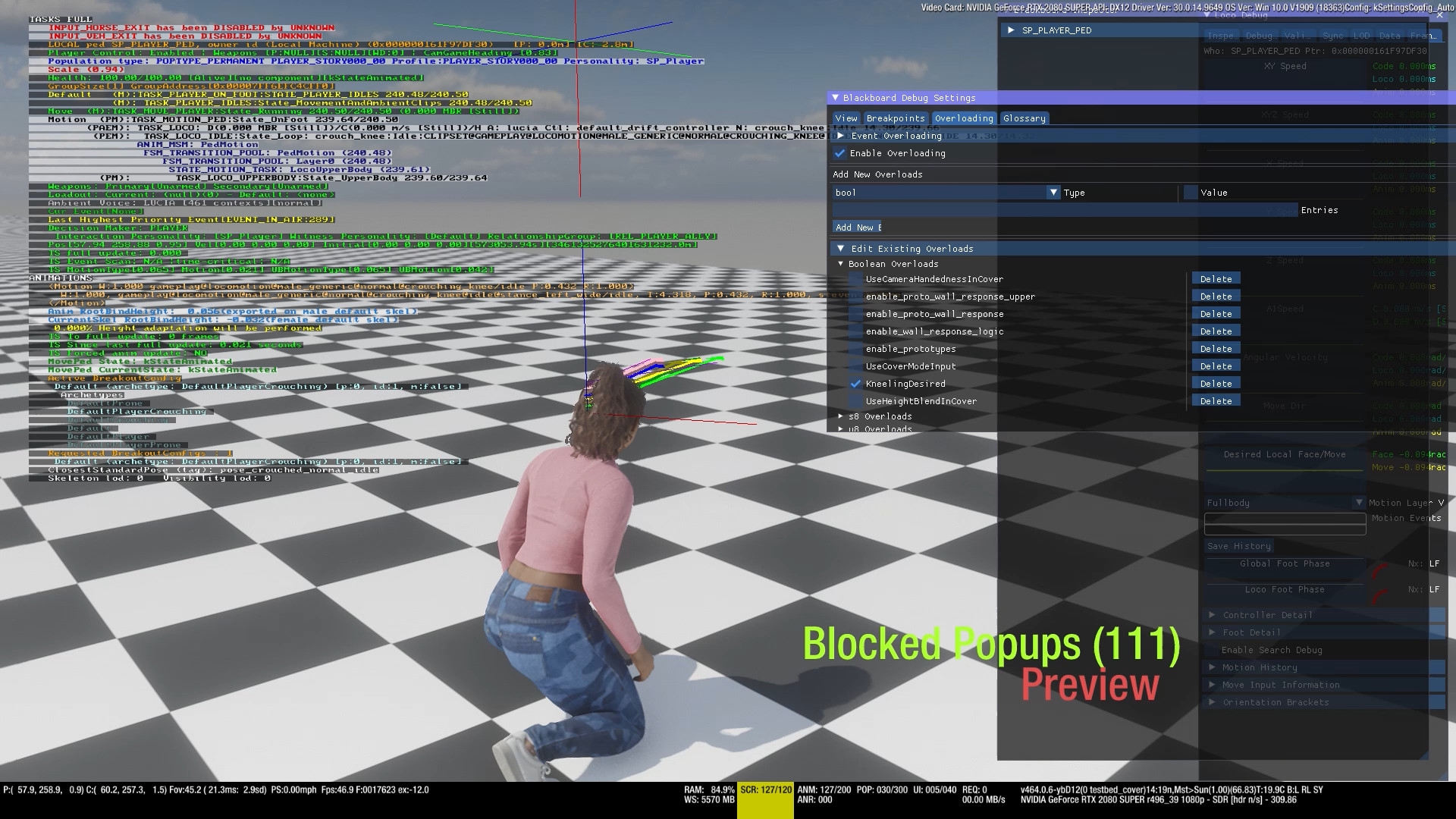1456x819 pixels.
Task: Toggle the enable_proto_wall_response_upper checkbox
Action: point(856,297)
